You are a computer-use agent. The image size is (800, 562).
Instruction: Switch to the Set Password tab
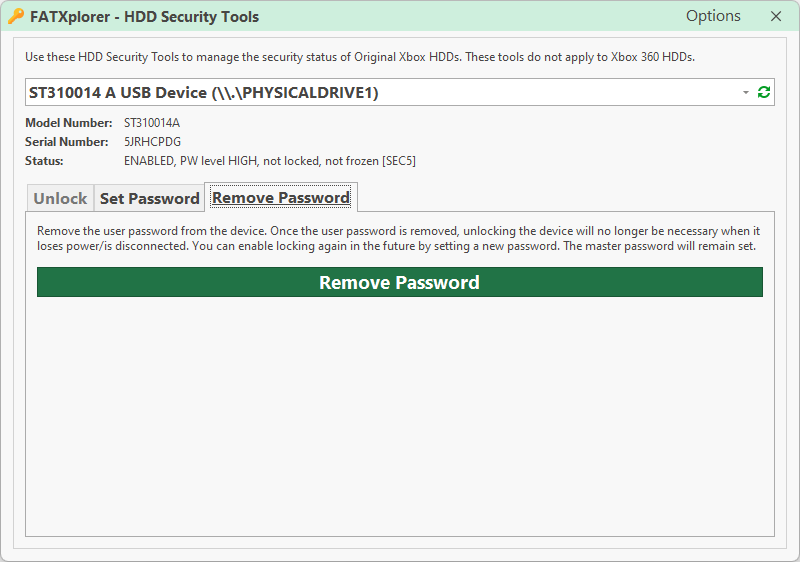coord(149,198)
